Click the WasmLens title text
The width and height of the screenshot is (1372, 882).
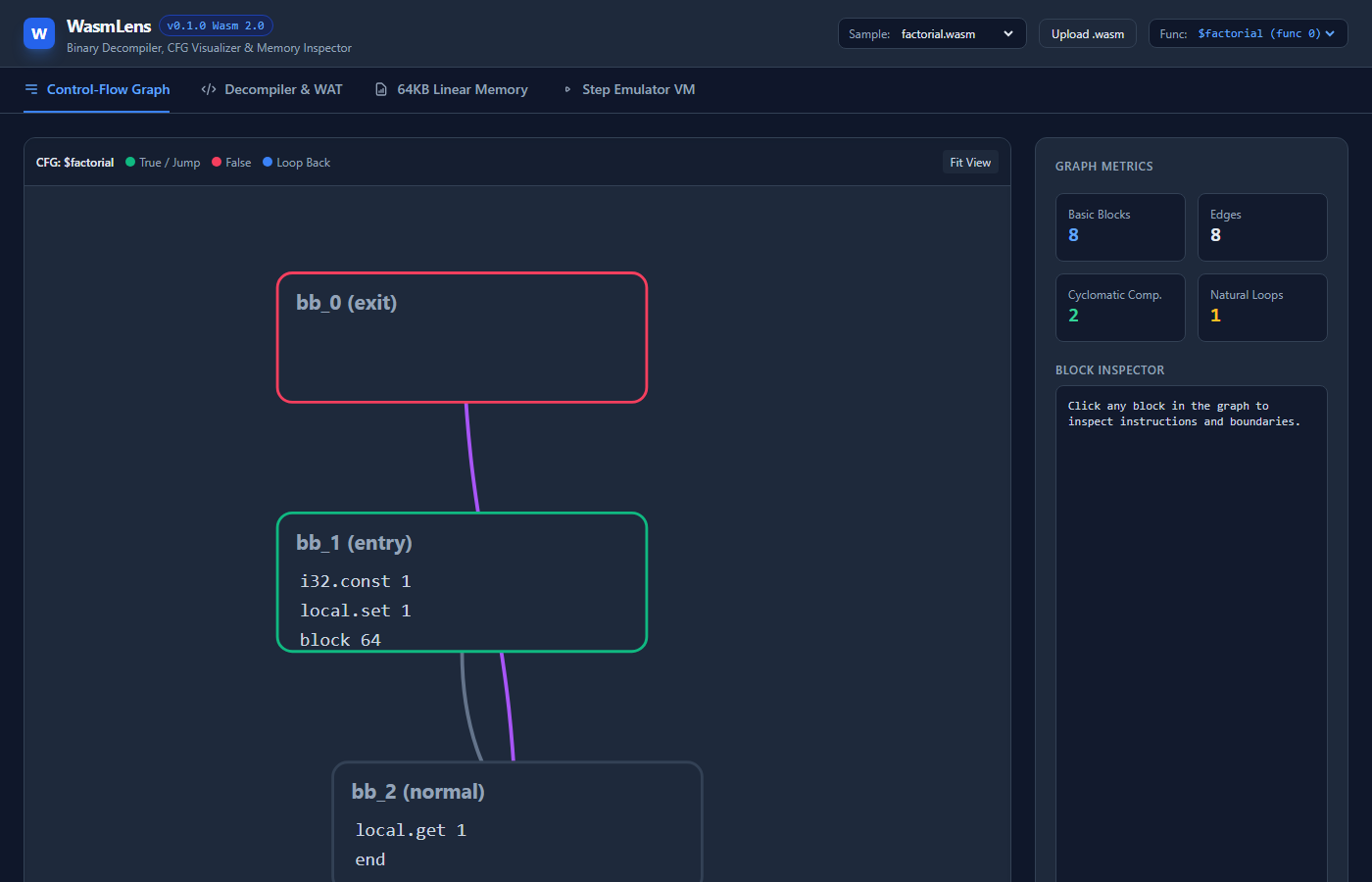(109, 26)
